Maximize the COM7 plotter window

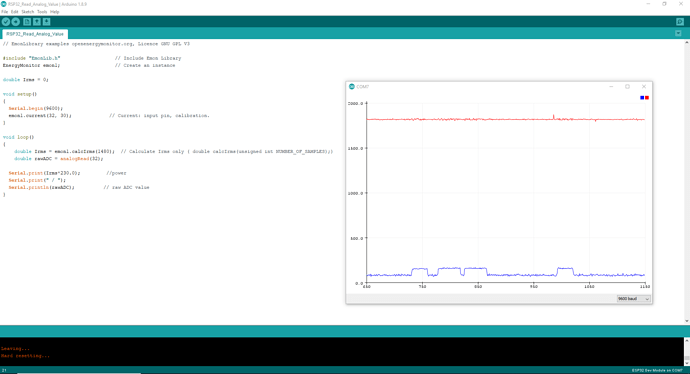[x=628, y=87]
